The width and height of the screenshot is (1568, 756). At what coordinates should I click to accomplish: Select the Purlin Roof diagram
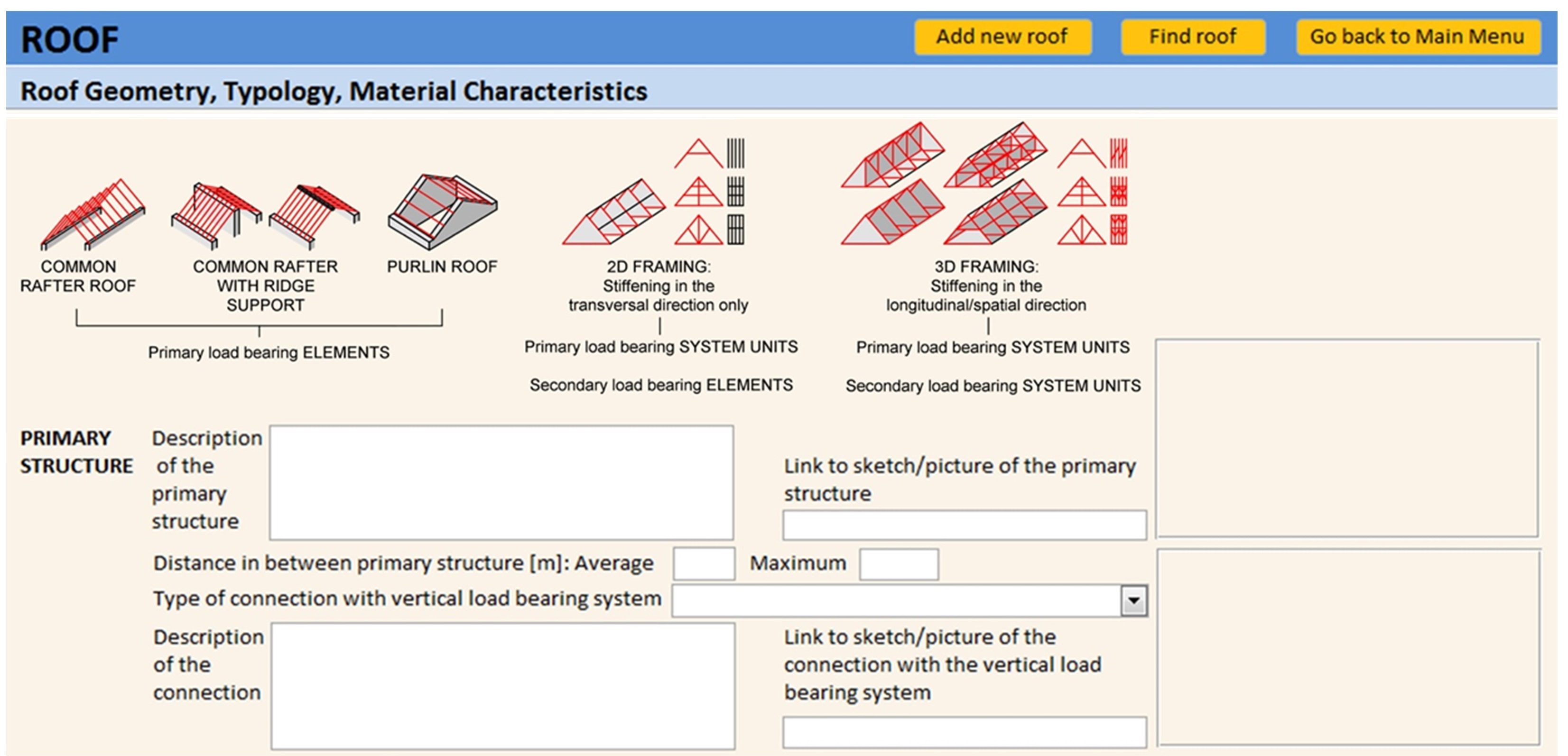[443, 212]
